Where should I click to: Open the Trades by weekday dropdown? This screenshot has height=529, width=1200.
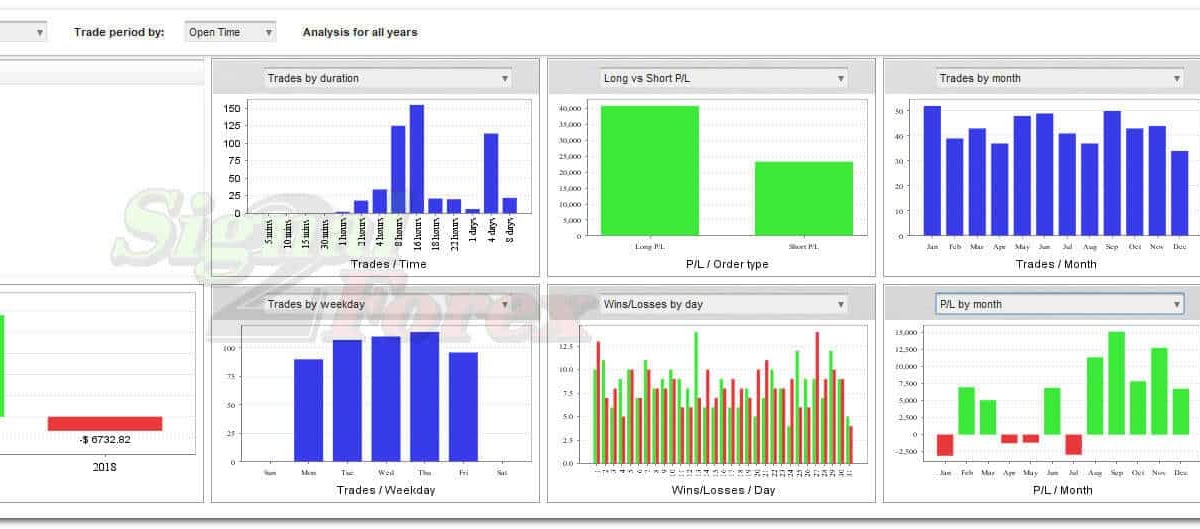pos(389,304)
